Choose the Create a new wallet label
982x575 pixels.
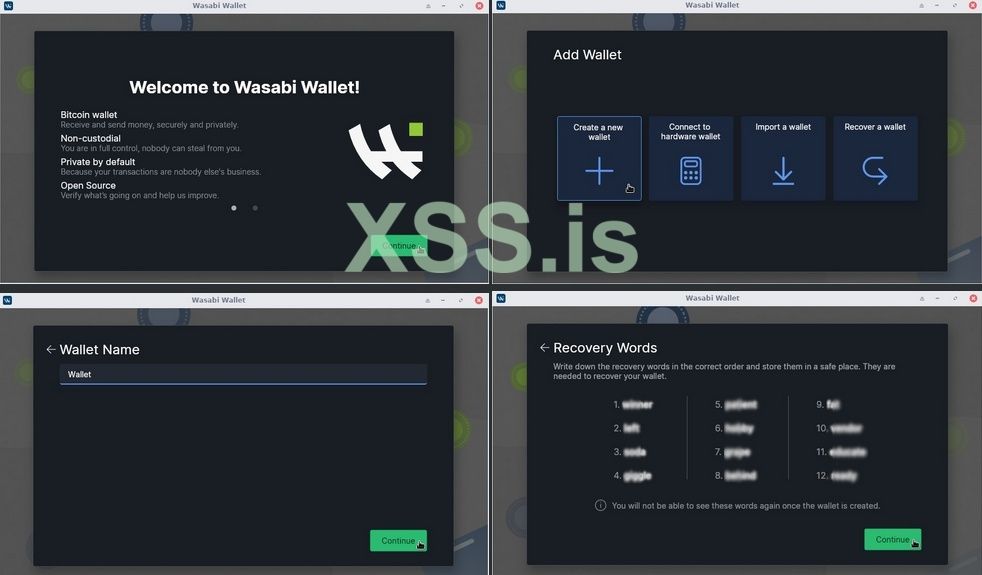598,132
